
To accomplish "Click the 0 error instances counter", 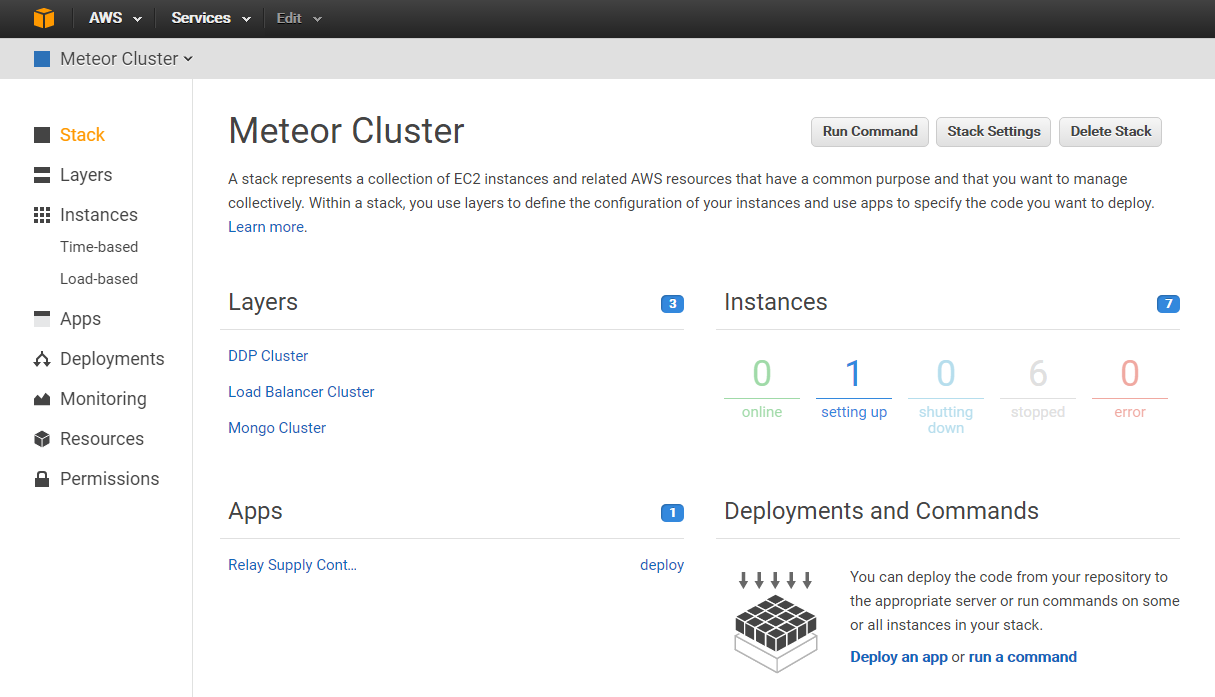I will [x=1130, y=389].
